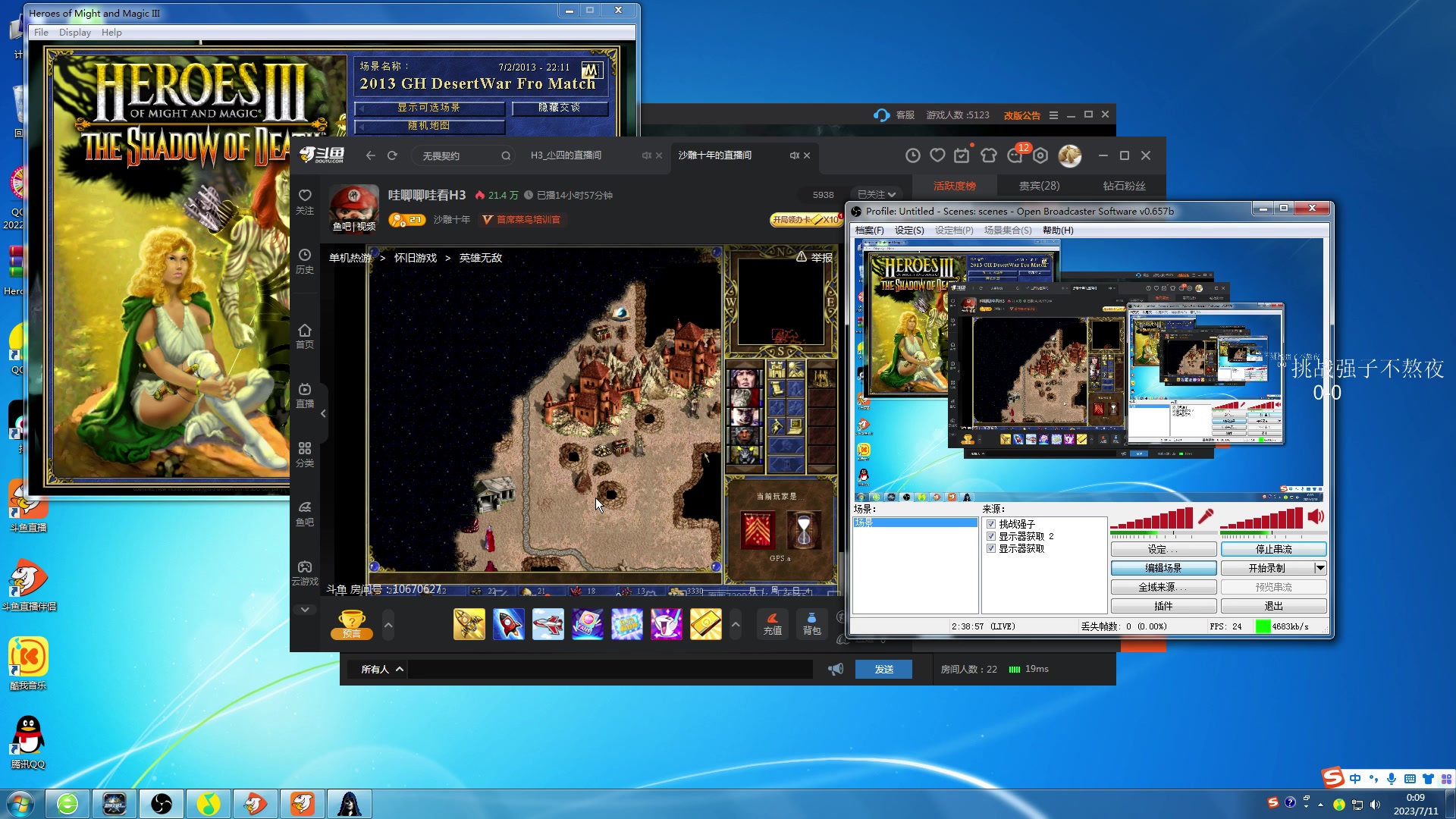1456x819 pixels.
Task: Click the megaphone icon beside chat input
Action: [836, 669]
